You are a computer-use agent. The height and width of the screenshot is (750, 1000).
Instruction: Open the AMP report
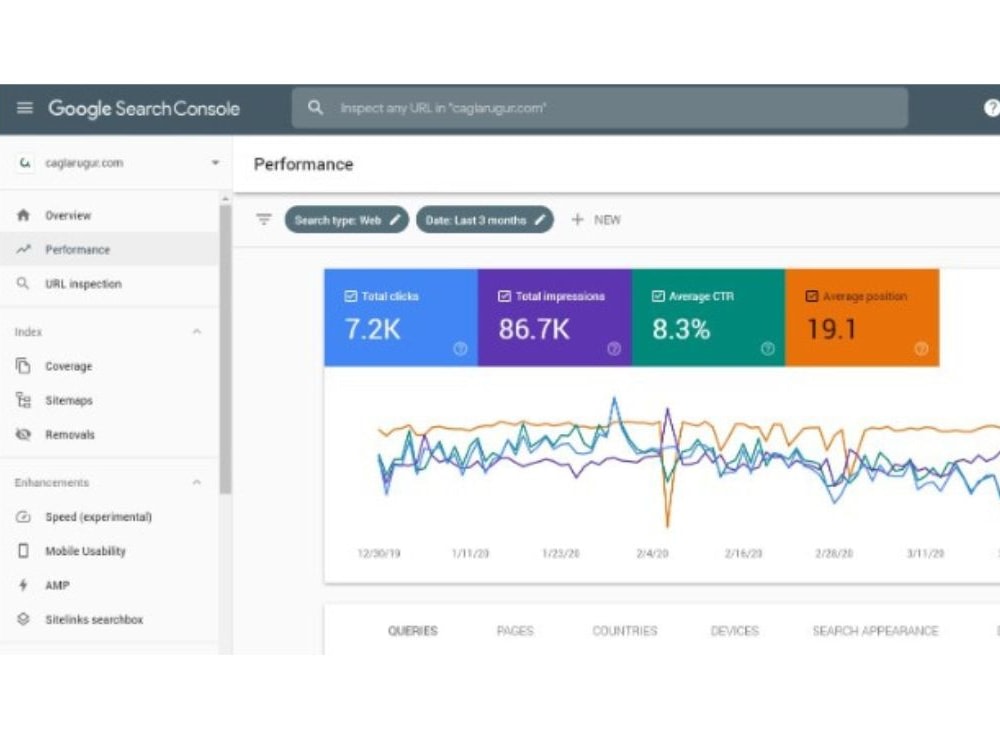57,585
